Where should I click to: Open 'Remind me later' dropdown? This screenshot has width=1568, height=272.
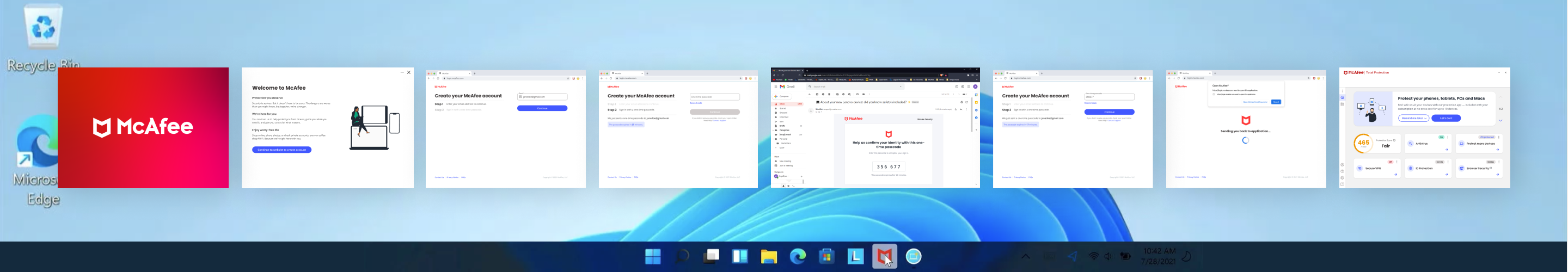pyautogui.click(x=1414, y=118)
